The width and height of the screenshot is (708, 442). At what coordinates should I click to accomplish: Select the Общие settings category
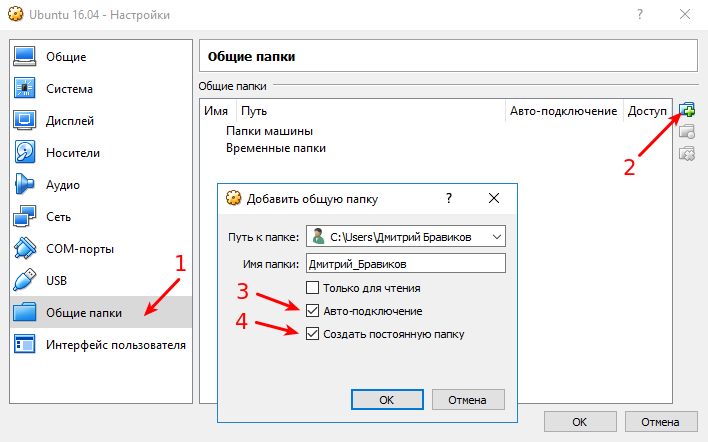pyautogui.click(x=101, y=57)
